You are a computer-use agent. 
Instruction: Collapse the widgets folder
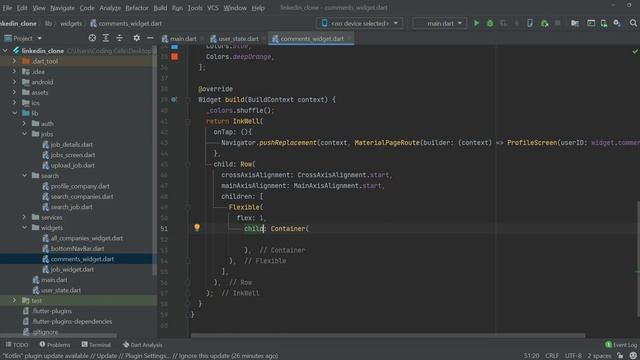coord(24,227)
